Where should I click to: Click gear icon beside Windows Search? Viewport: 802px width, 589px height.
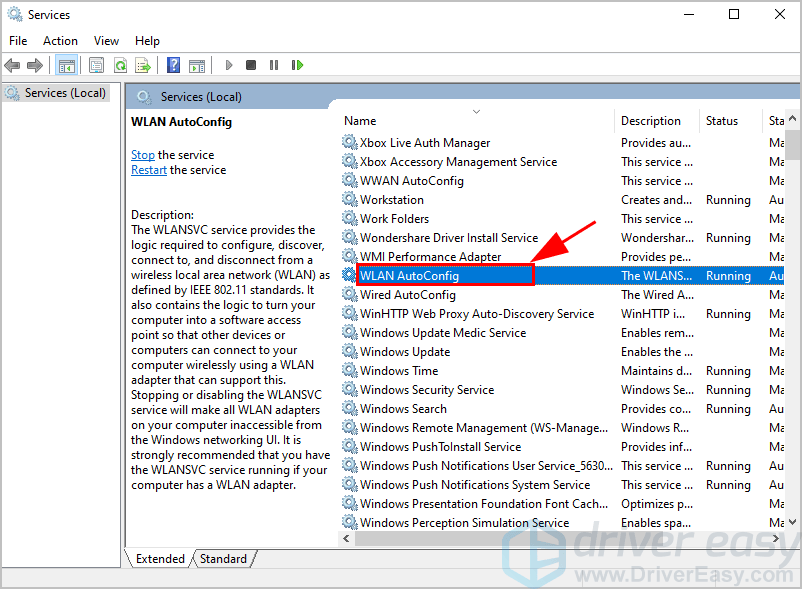tap(350, 409)
